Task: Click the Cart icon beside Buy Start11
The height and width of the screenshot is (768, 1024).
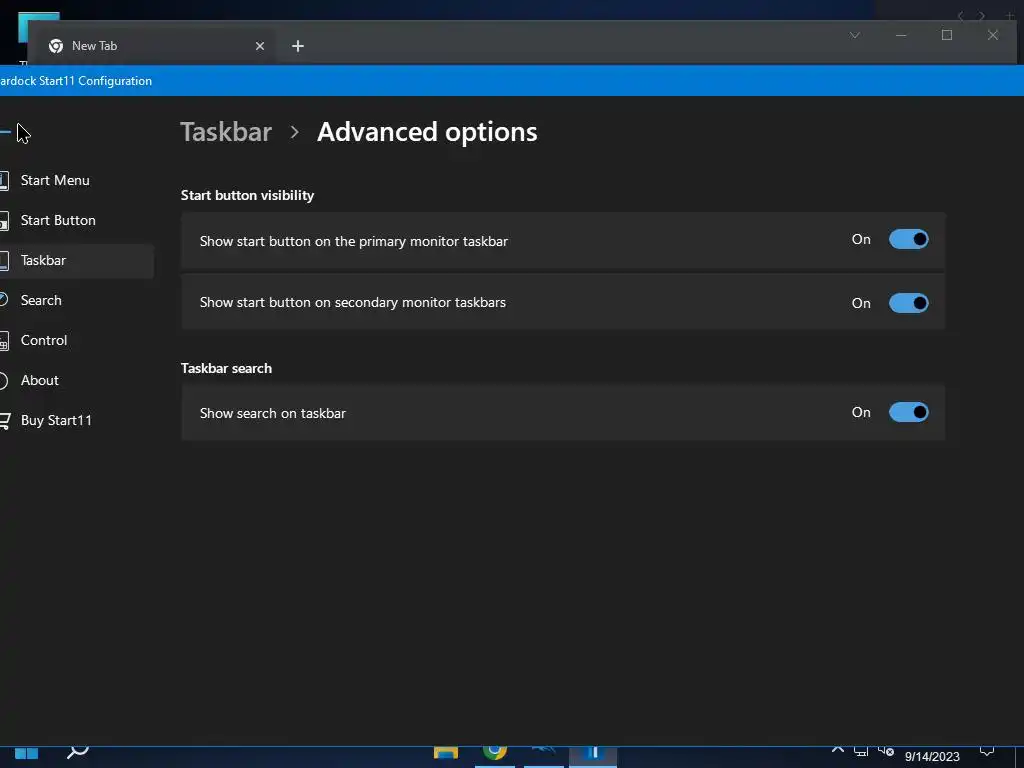Action: click(5, 421)
